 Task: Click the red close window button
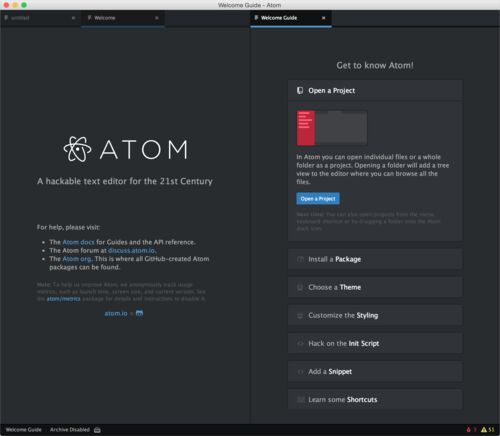coord(6,5)
